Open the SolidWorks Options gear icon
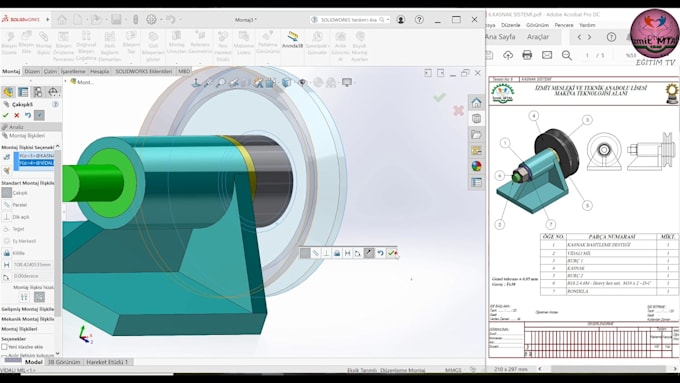 click(151, 20)
